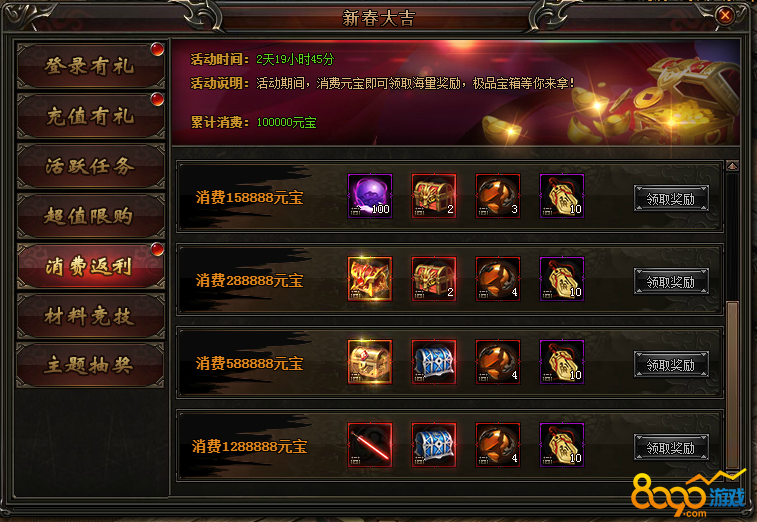The image size is (757, 522).
Task: Select the 超值限购 tab
Action: [90, 216]
